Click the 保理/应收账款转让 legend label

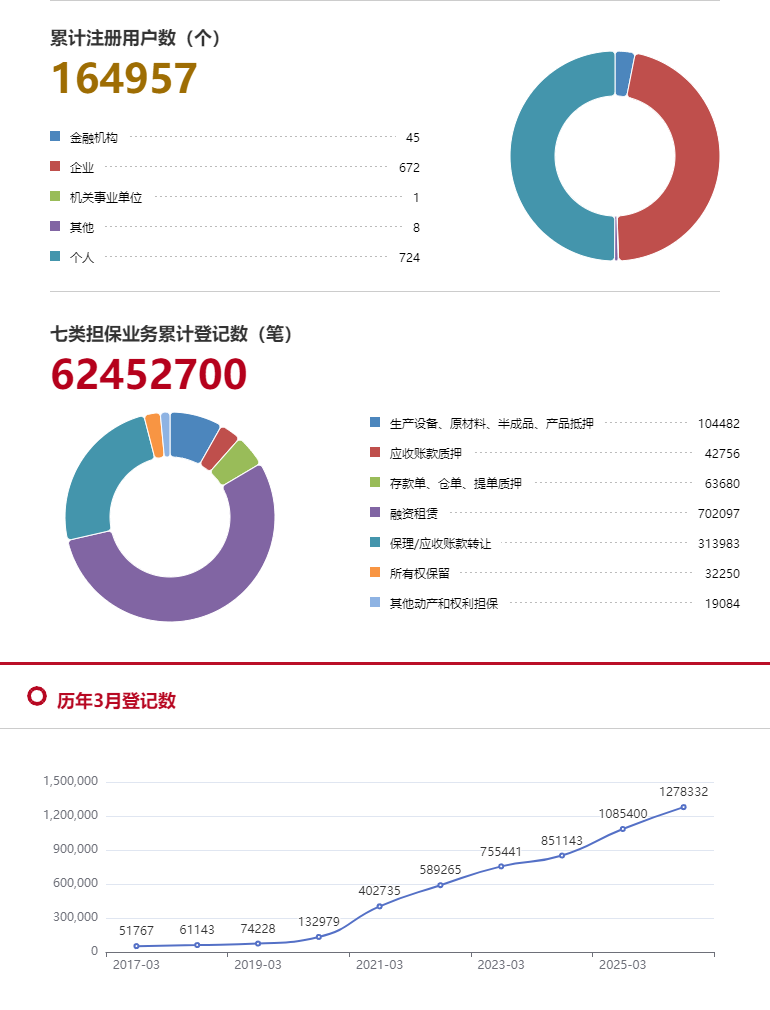tap(440, 543)
